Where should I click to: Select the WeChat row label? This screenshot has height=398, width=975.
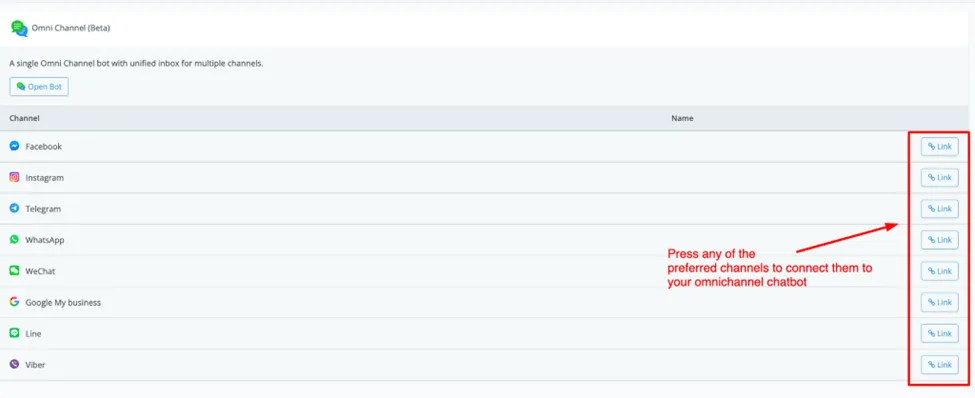[40, 271]
